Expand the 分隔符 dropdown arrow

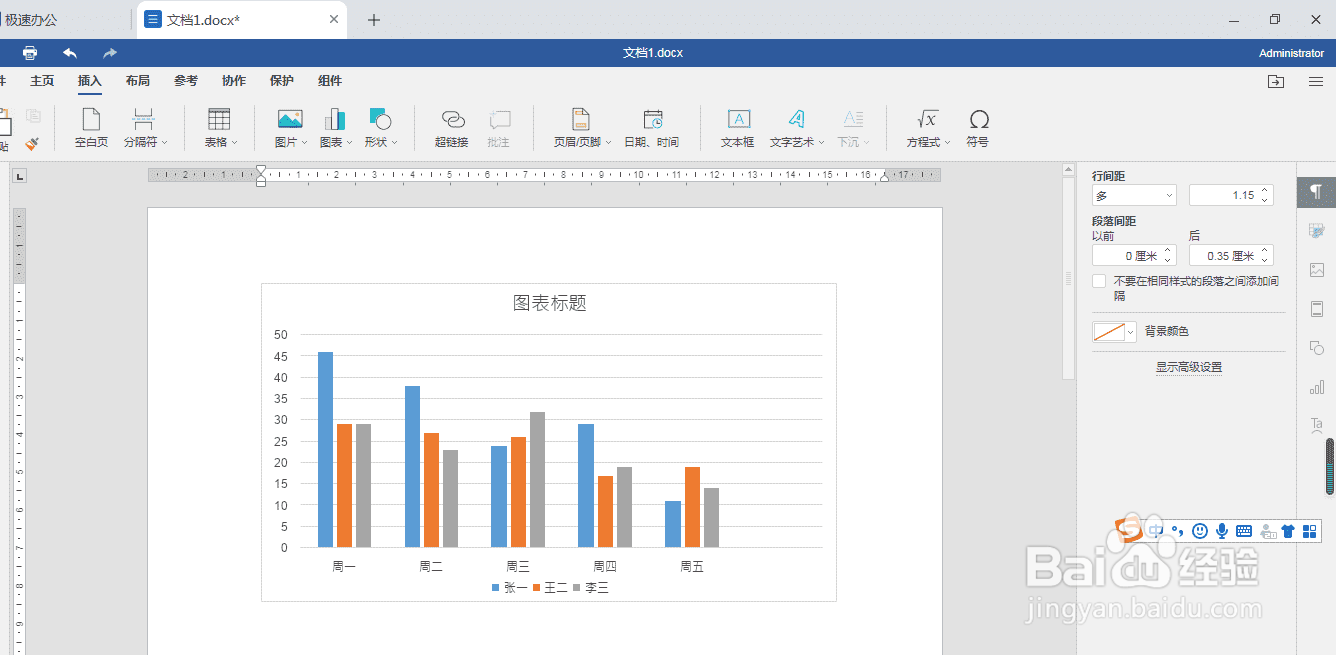click(165, 143)
